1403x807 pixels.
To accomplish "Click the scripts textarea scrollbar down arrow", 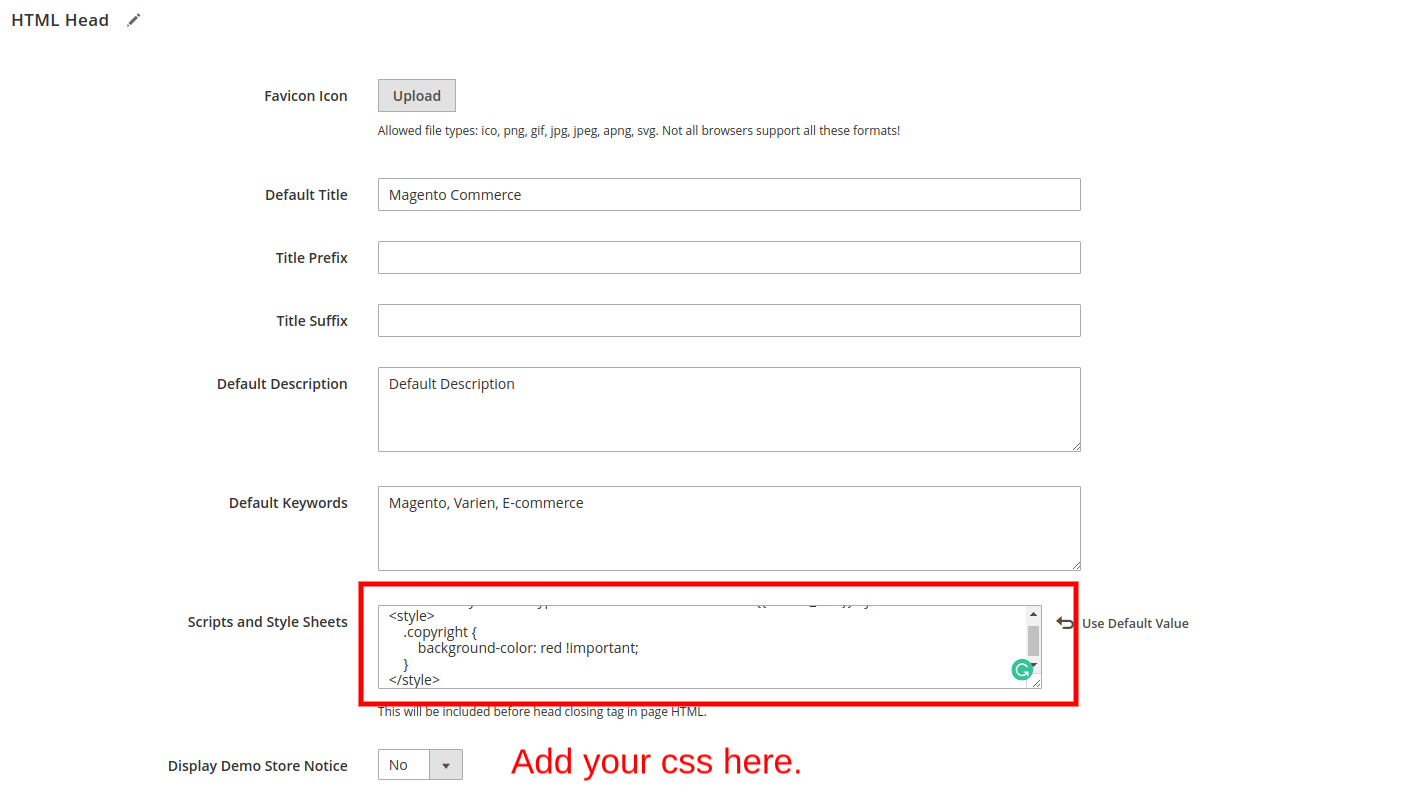I will coord(1034,664).
